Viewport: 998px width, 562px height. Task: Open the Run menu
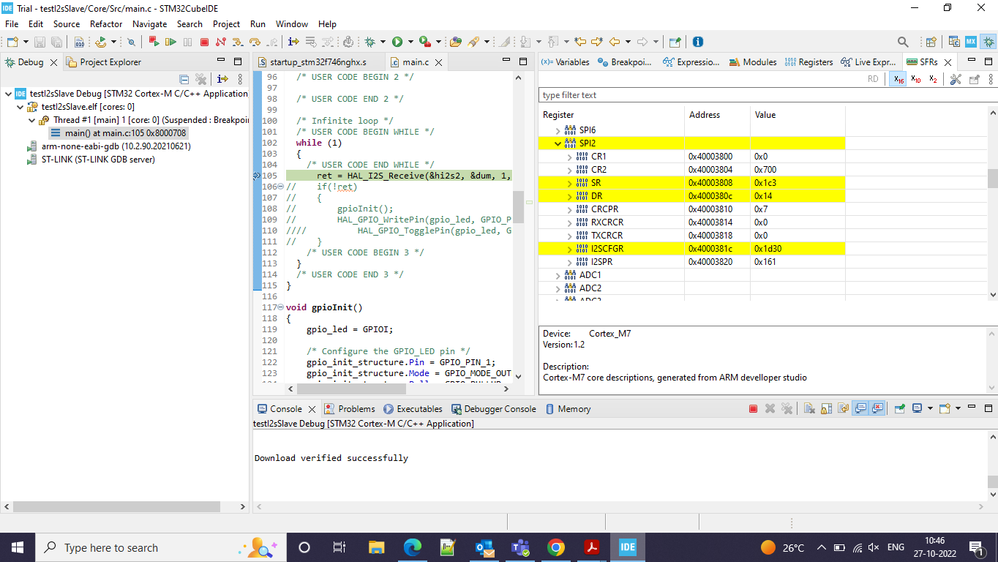coord(258,24)
